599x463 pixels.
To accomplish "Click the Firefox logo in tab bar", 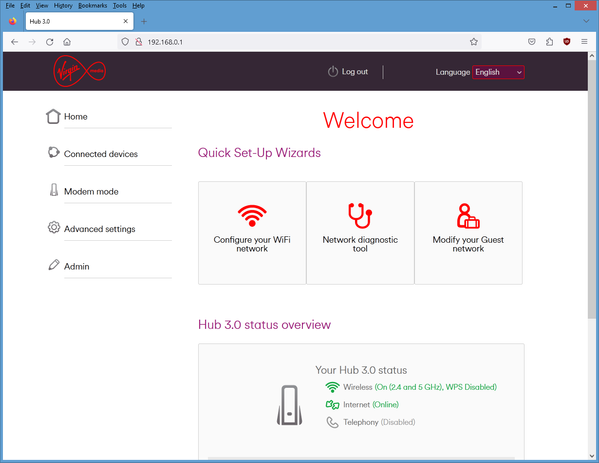I will [13, 21].
